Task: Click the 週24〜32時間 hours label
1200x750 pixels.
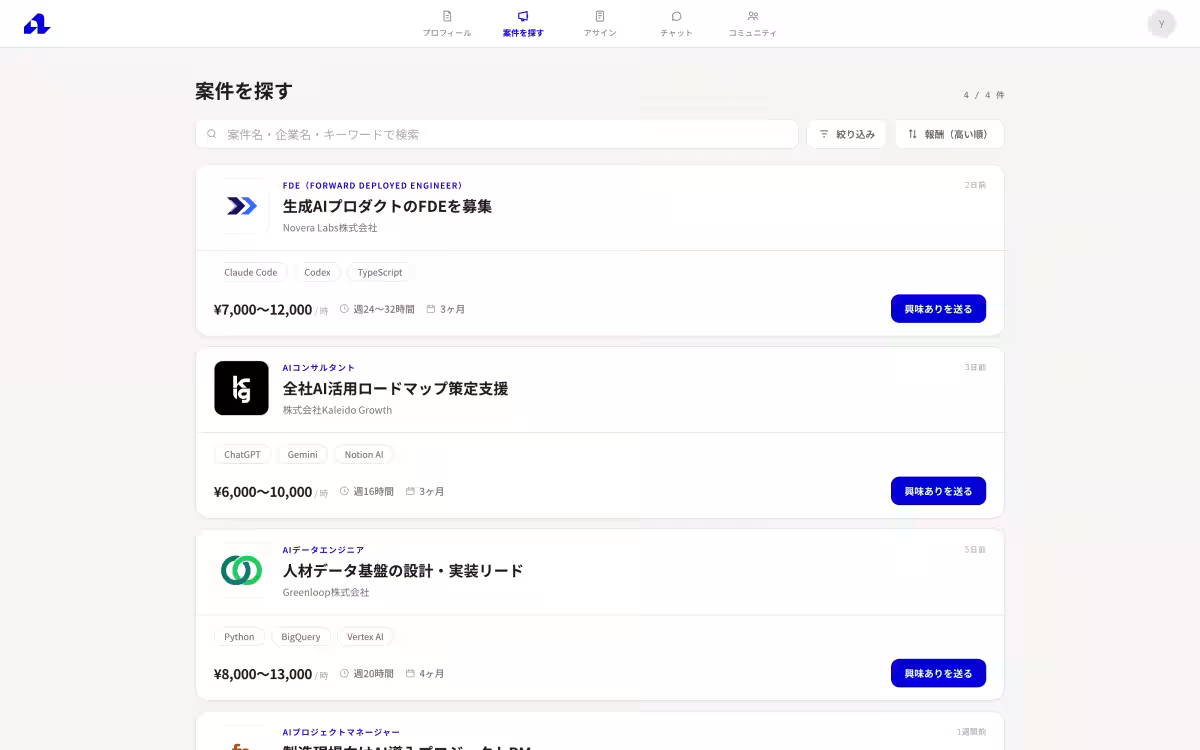Action: [x=377, y=309]
